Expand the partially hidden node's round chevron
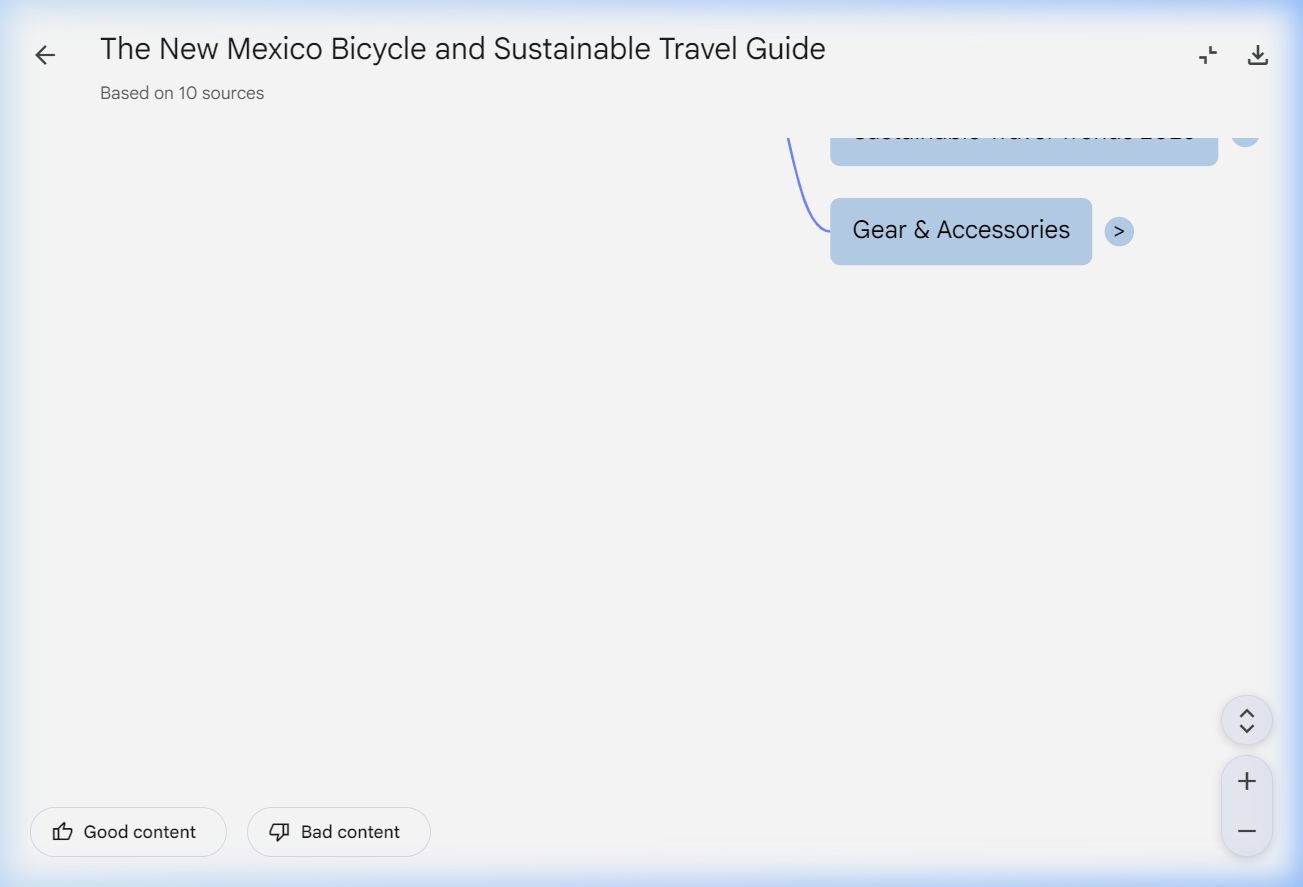The height and width of the screenshot is (887, 1303). [1244, 139]
